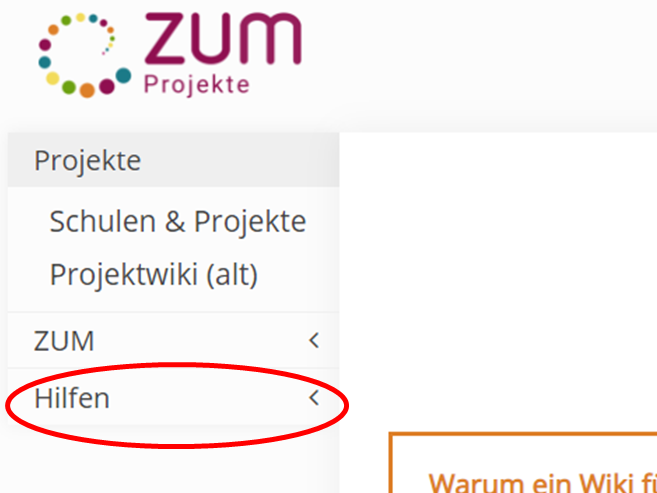The height and width of the screenshot is (493, 657).
Task: Collapse the Projekte sidebar section header
Action: 173,160
